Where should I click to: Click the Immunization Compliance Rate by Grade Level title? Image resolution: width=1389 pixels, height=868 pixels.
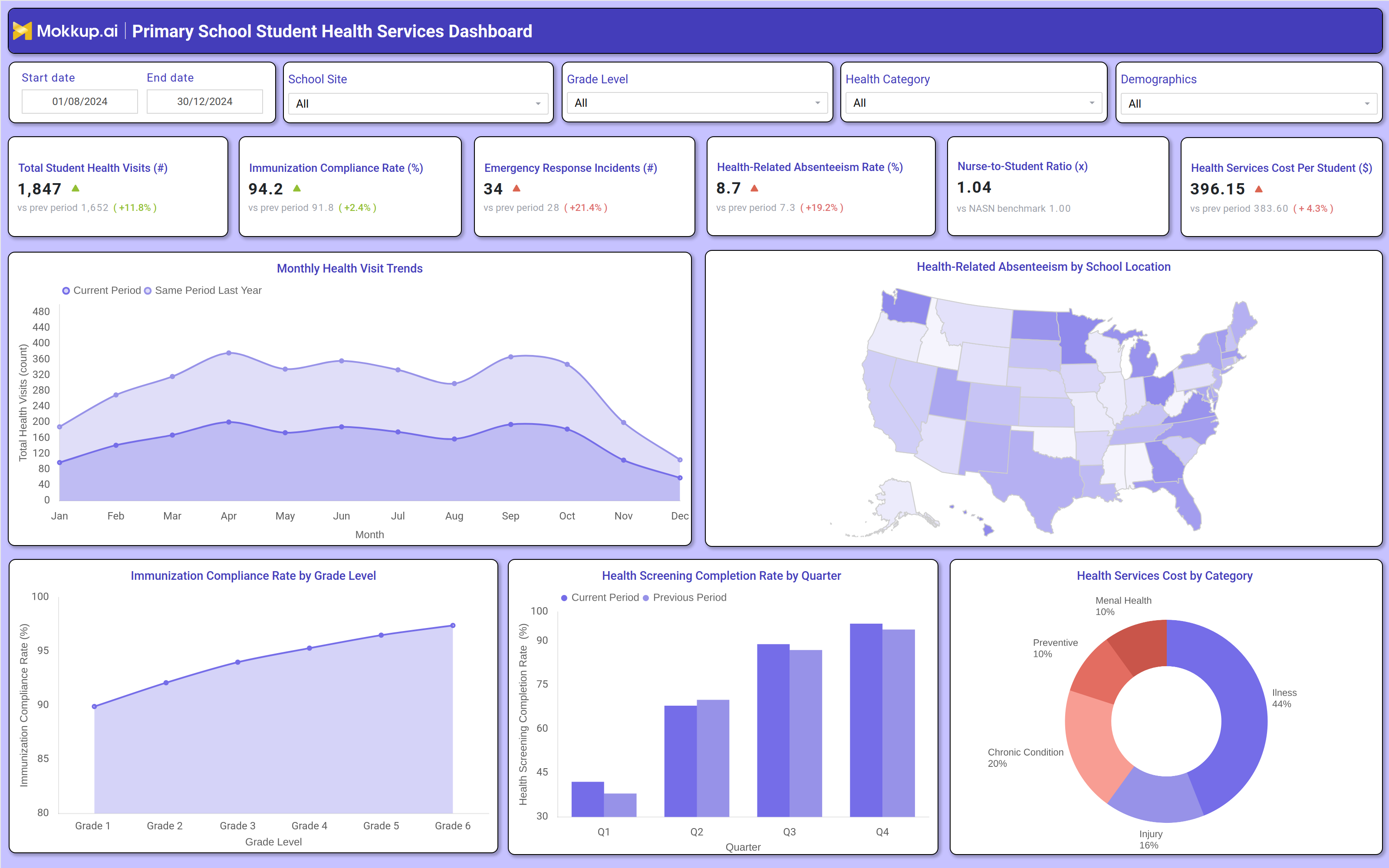253,576
